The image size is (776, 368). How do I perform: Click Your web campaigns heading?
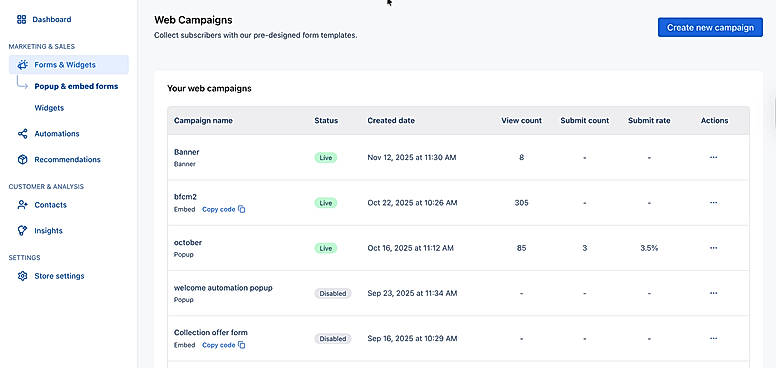(x=209, y=89)
